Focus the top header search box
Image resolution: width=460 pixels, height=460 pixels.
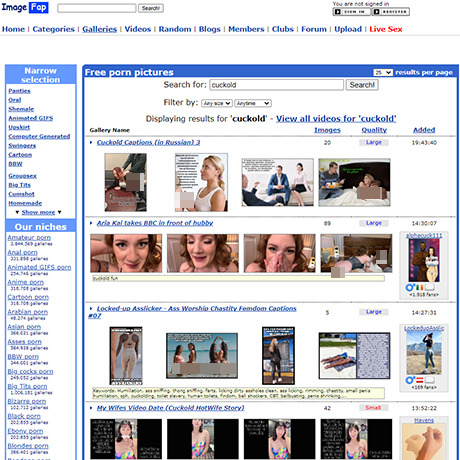point(97,8)
